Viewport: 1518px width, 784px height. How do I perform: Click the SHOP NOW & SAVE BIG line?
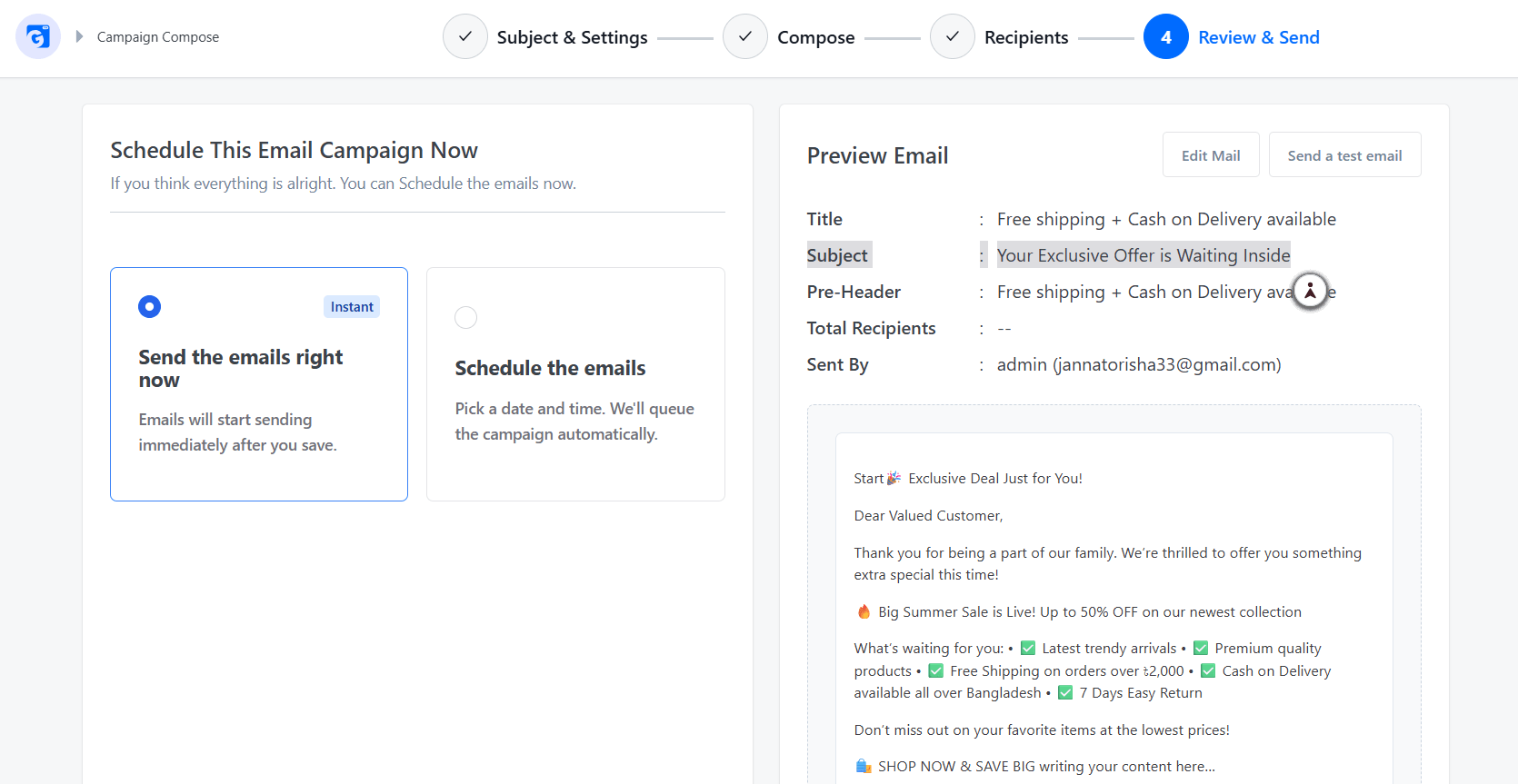[1034, 766]
